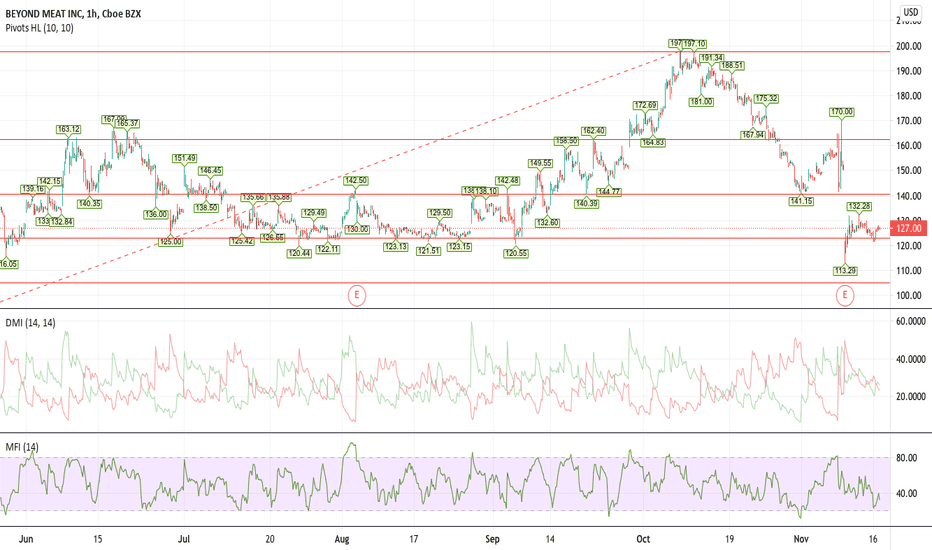Screen dimensions: 932x550
Task: Click the 129.50 pivot high label
Action: 439,212
